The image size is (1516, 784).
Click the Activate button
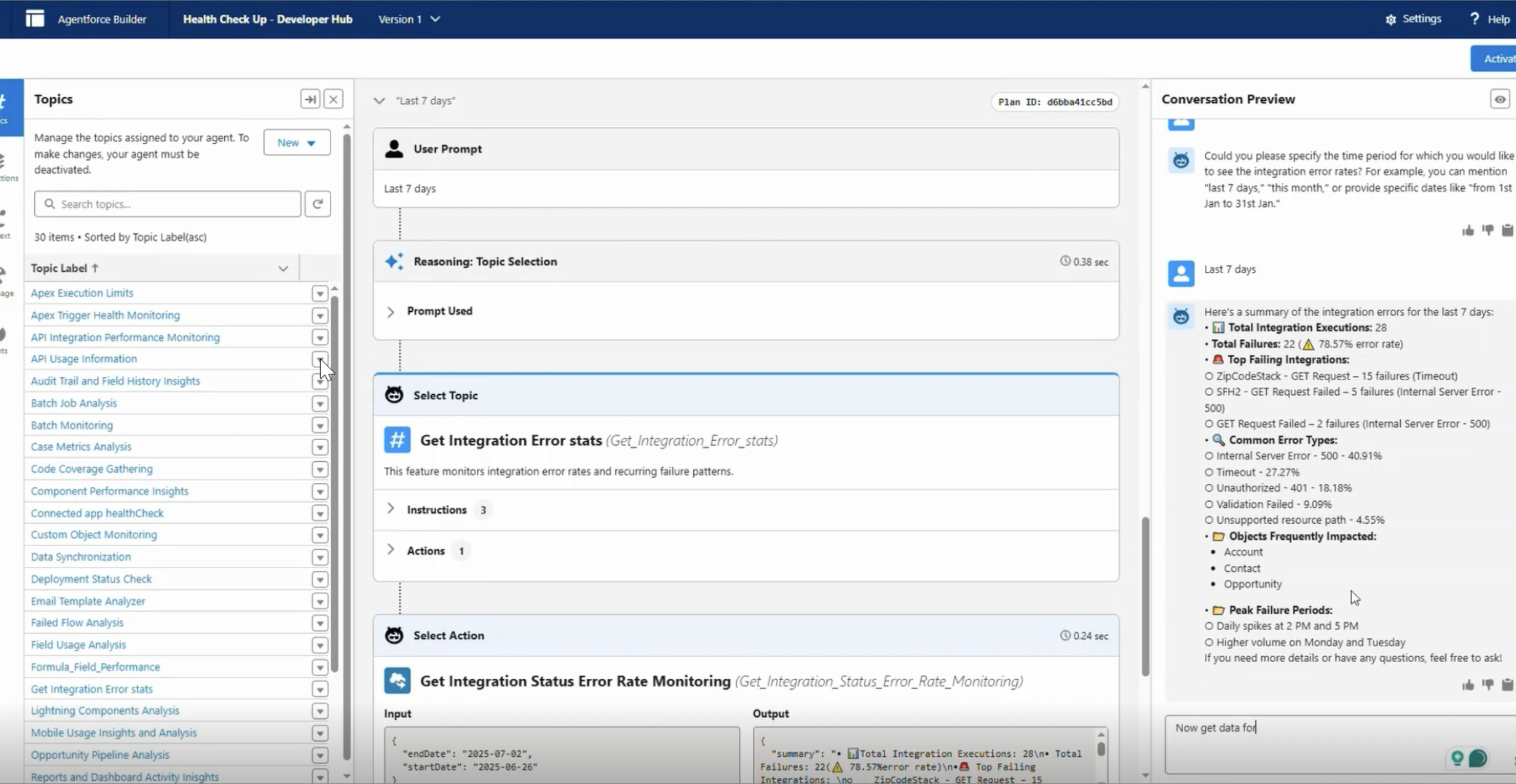coord(1495,58)
